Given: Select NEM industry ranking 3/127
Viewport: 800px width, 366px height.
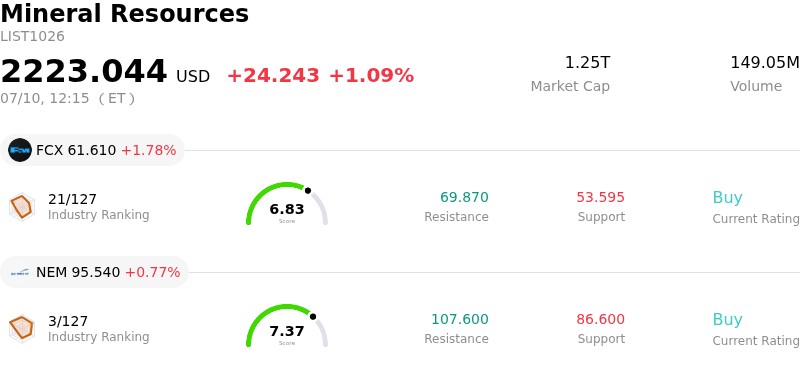Looking at the screenshot, I should (x=68, y=321).
